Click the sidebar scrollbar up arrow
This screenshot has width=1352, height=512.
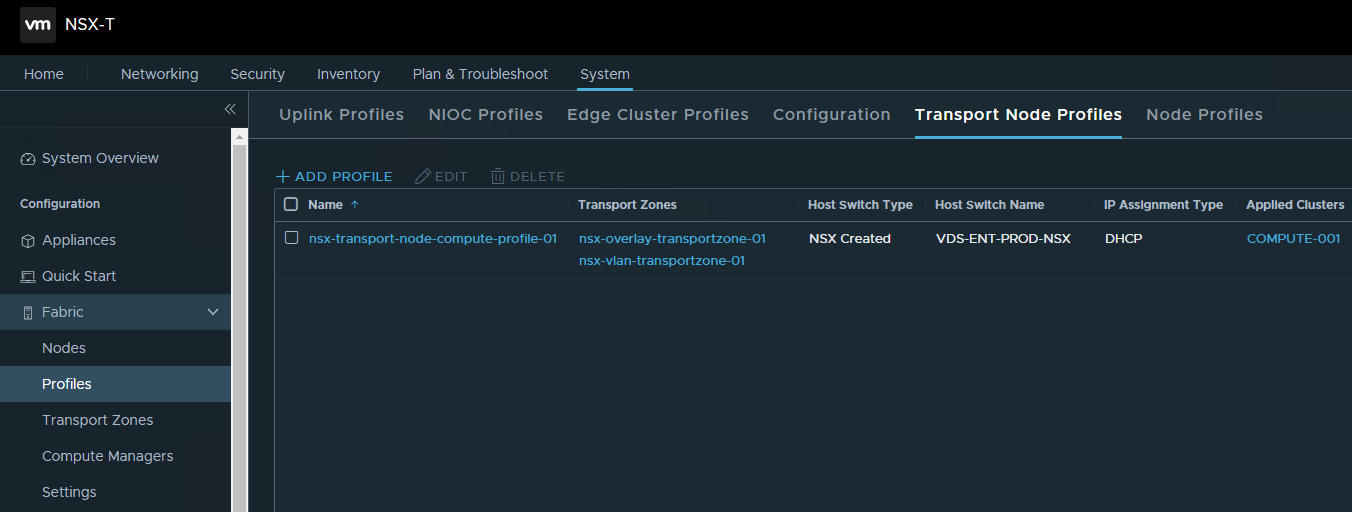point(239,135)
